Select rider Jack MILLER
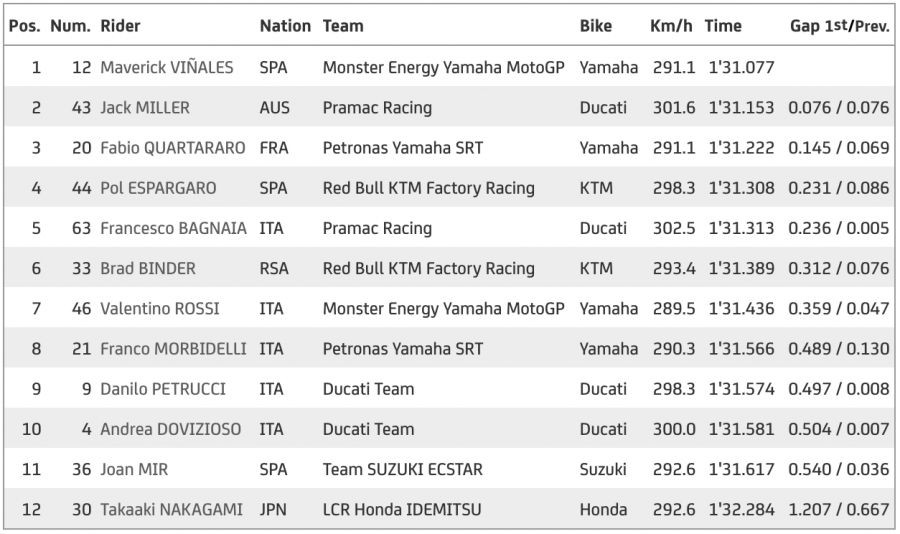The height and width of the screenshot is (534, 900). pyautogui.click(x=145, y=107)
